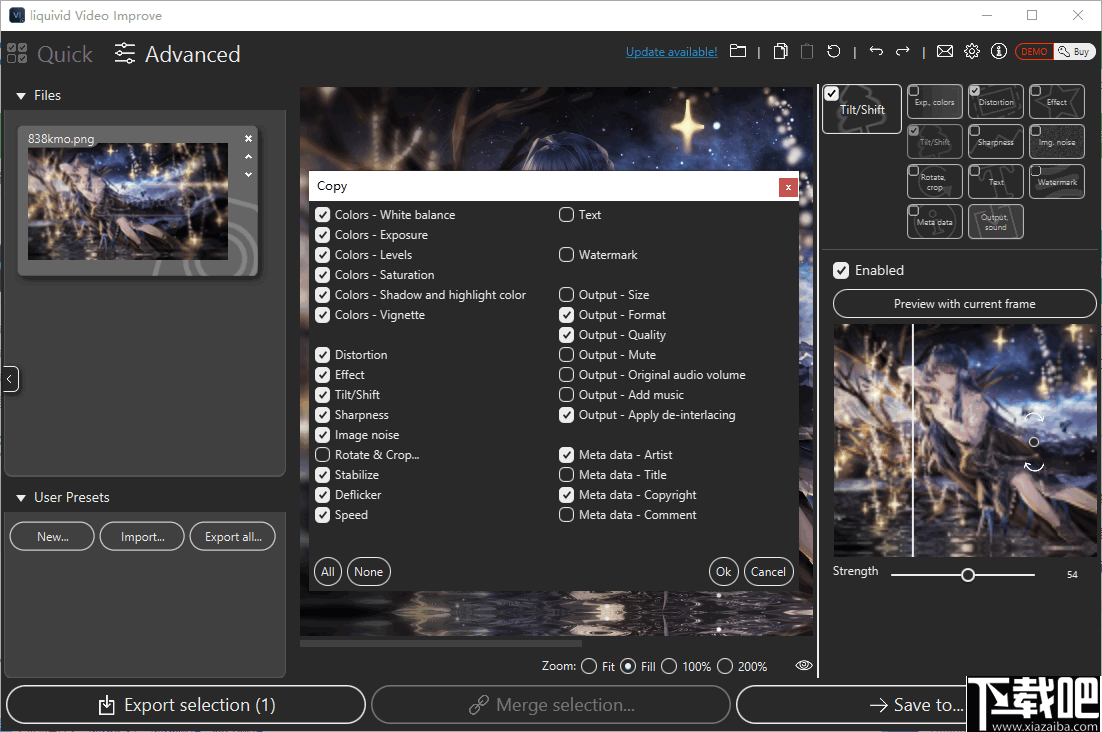Open the Watermark tool panel
Image resolution: width=1102 pixels, height=732 pixels.
tap(1056, 181)
